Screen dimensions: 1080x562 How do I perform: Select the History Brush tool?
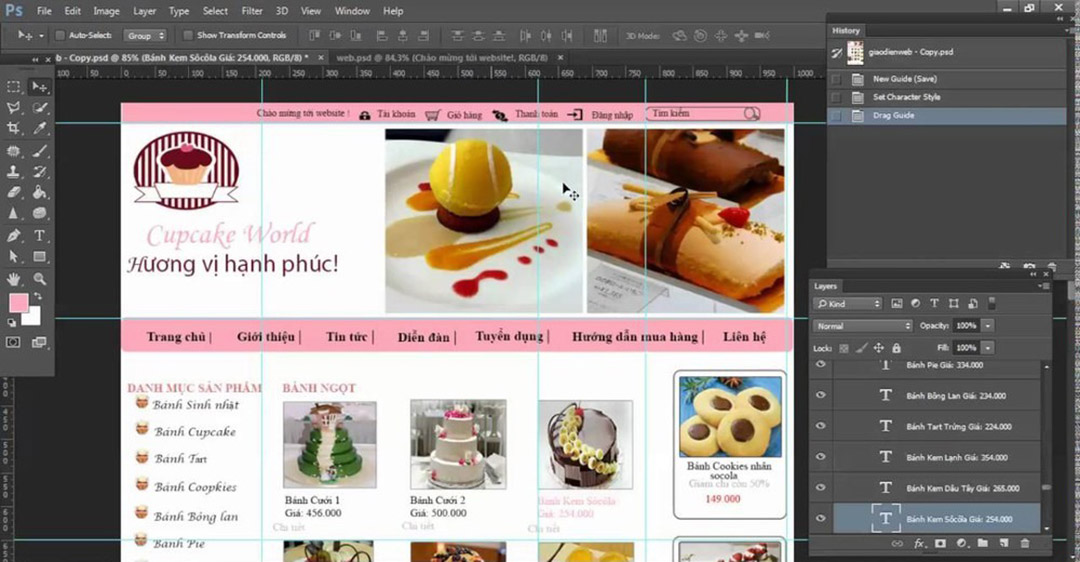point(39,171)
